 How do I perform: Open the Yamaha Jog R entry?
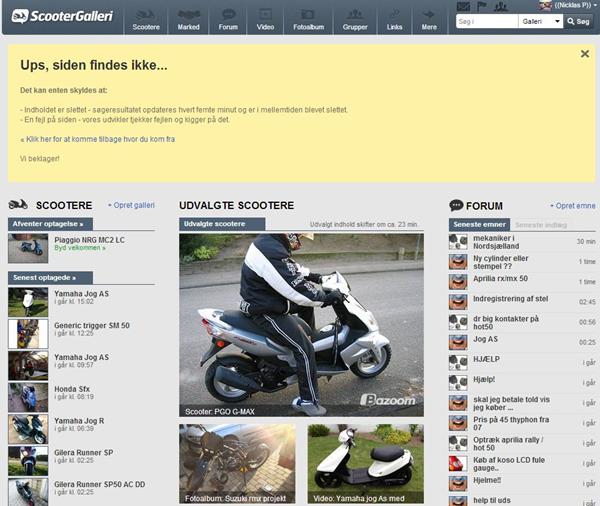(79, 421)
